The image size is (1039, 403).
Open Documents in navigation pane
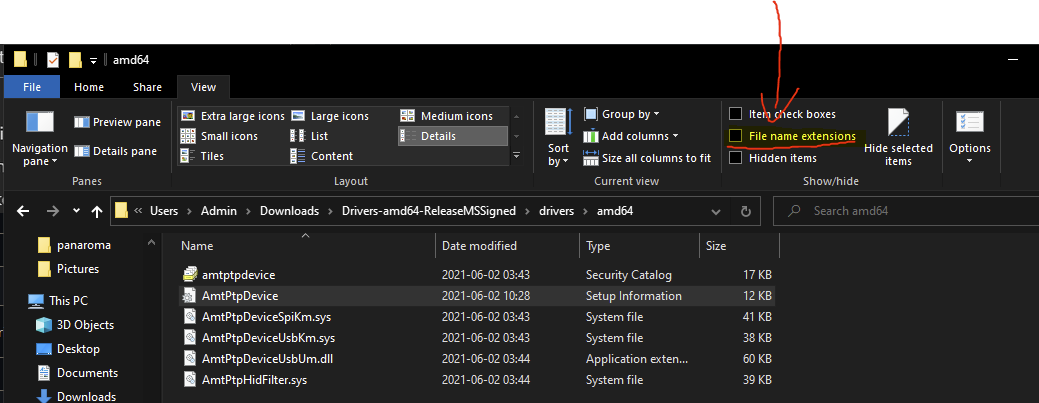click(77, 373)
